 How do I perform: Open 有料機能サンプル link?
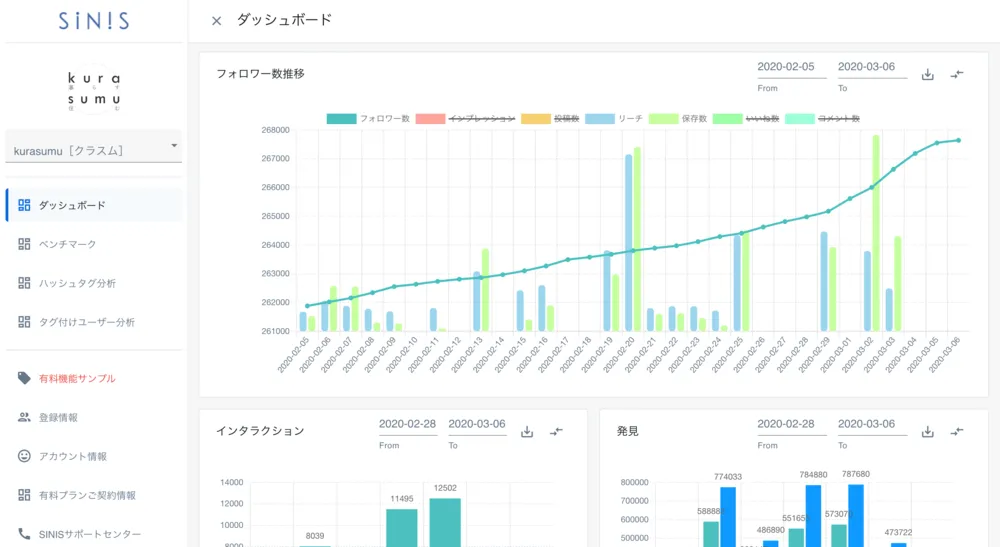pos(77,379)
